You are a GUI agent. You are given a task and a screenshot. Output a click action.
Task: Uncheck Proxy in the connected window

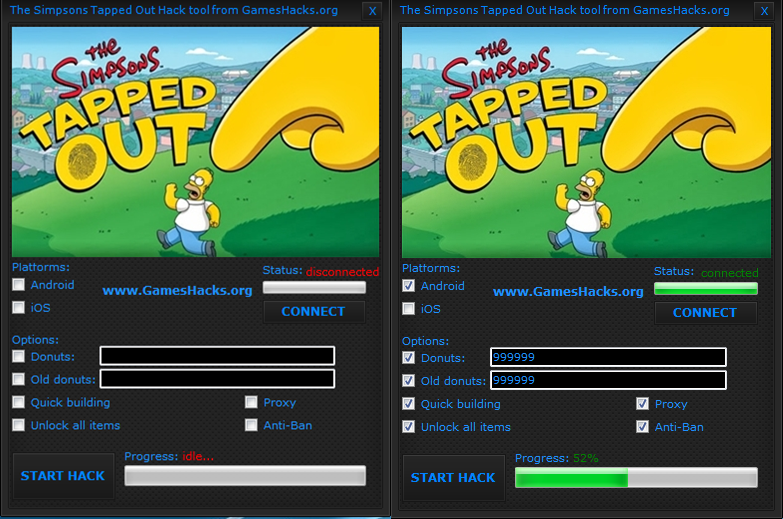click(642, 404)
